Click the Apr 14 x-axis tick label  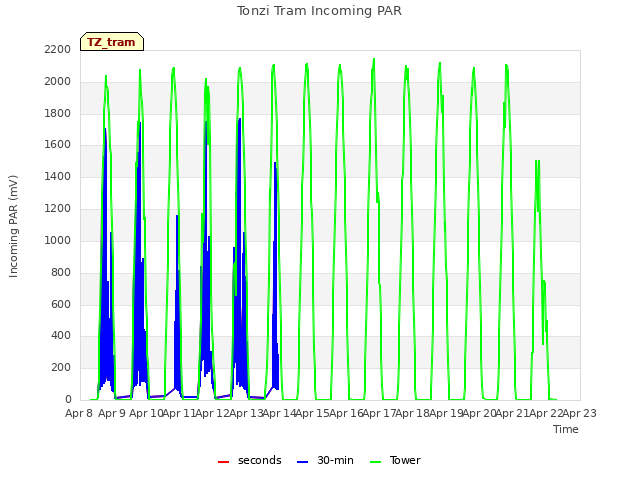pos(279,413)
